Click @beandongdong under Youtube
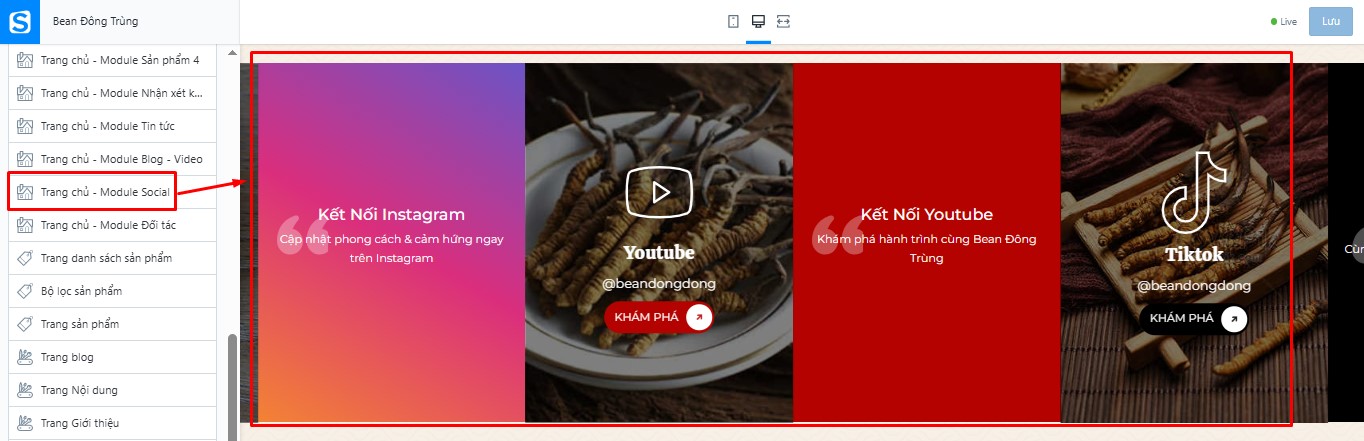Screen dimensions: 1364x441 pos(659,284)
